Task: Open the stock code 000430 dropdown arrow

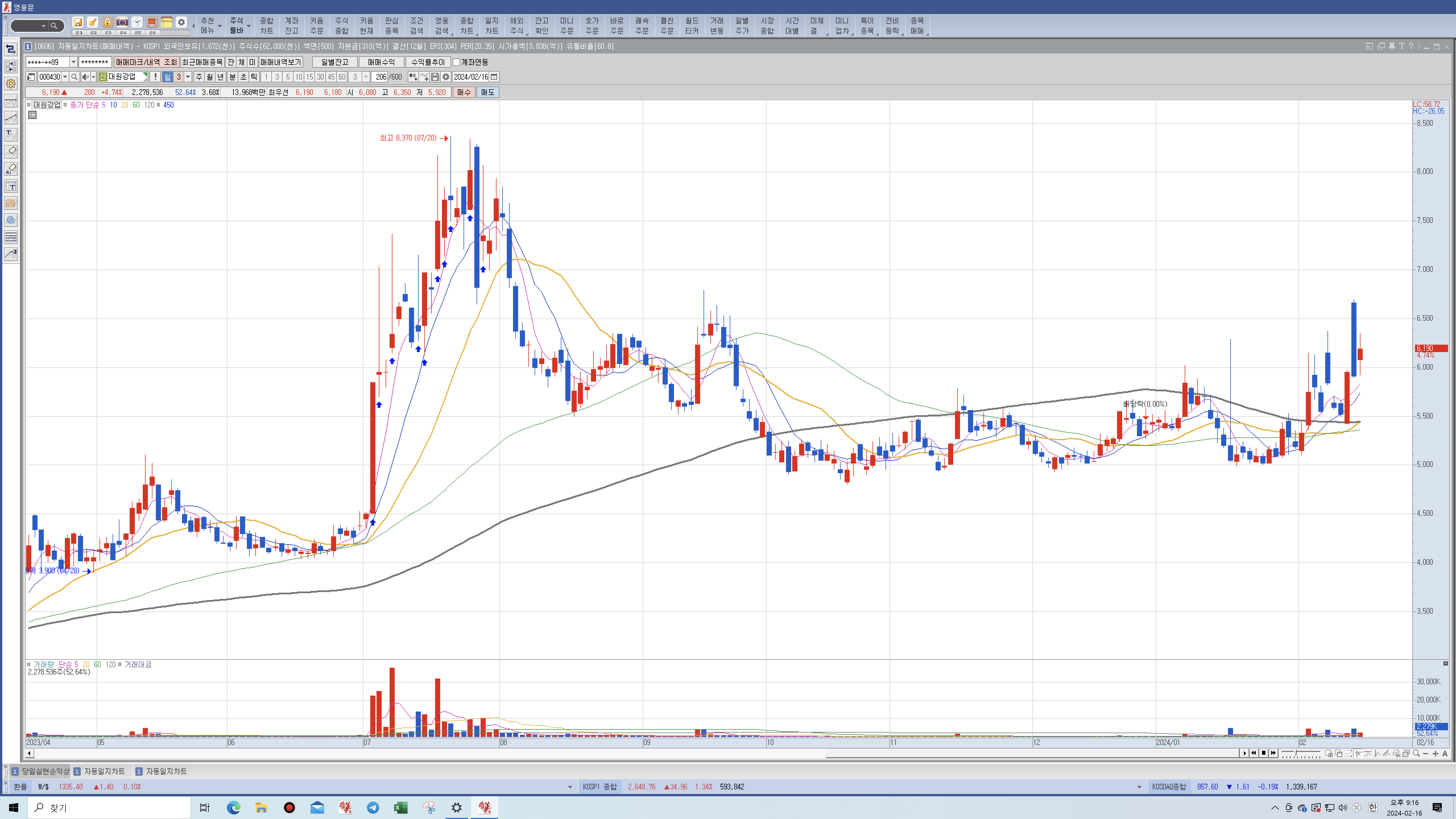Action: [x=65, y=77]
